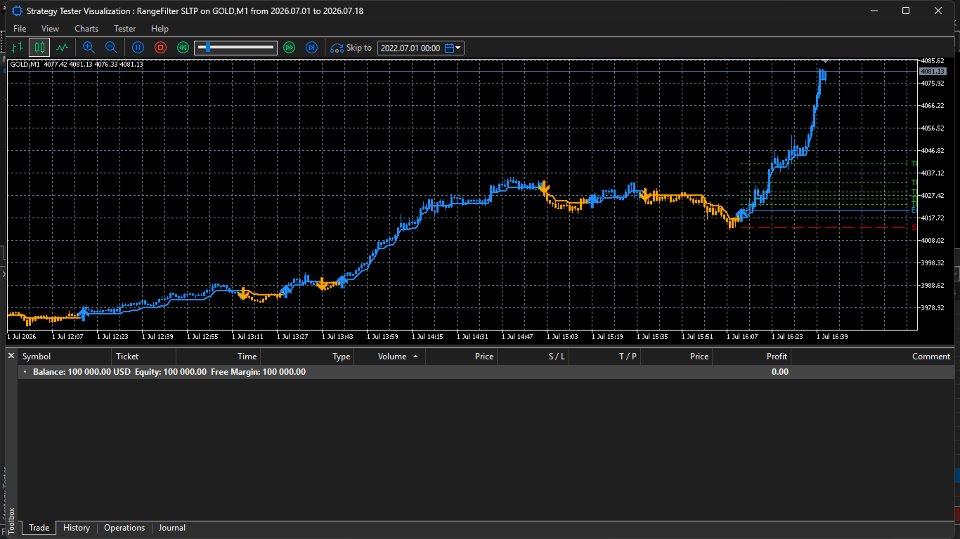Sort by the Volume column header

pos(389,356)
